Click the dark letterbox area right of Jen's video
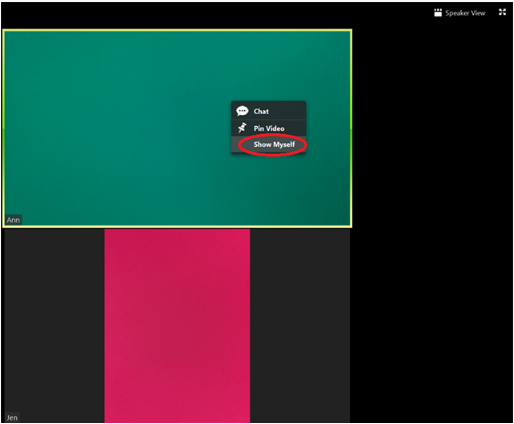The height and width of the screenshot is (424, 514). pyautogui.click(x=300, y=326)
